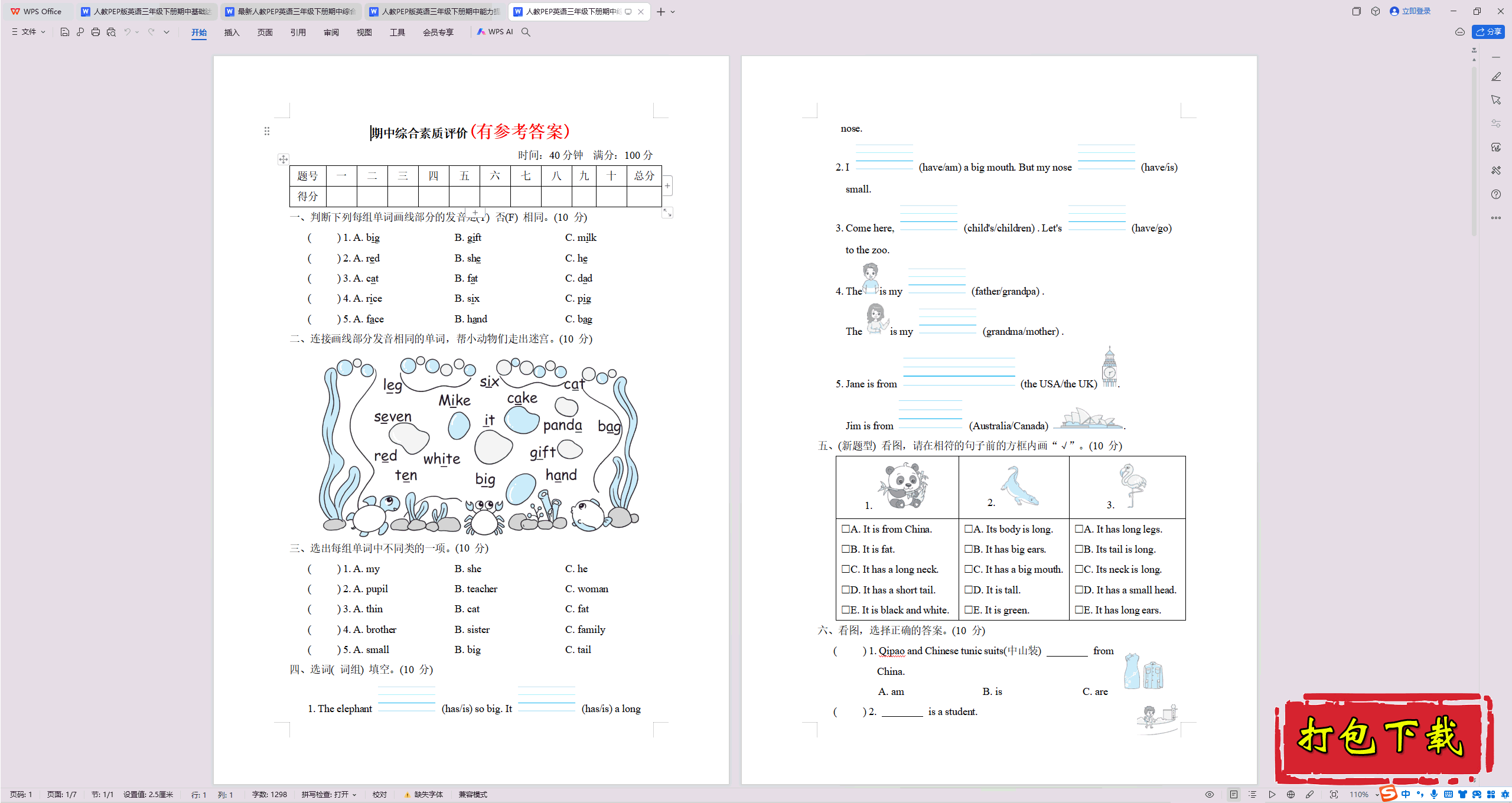Click the paragraph drag handle beside title

click(x=267, y=131)
